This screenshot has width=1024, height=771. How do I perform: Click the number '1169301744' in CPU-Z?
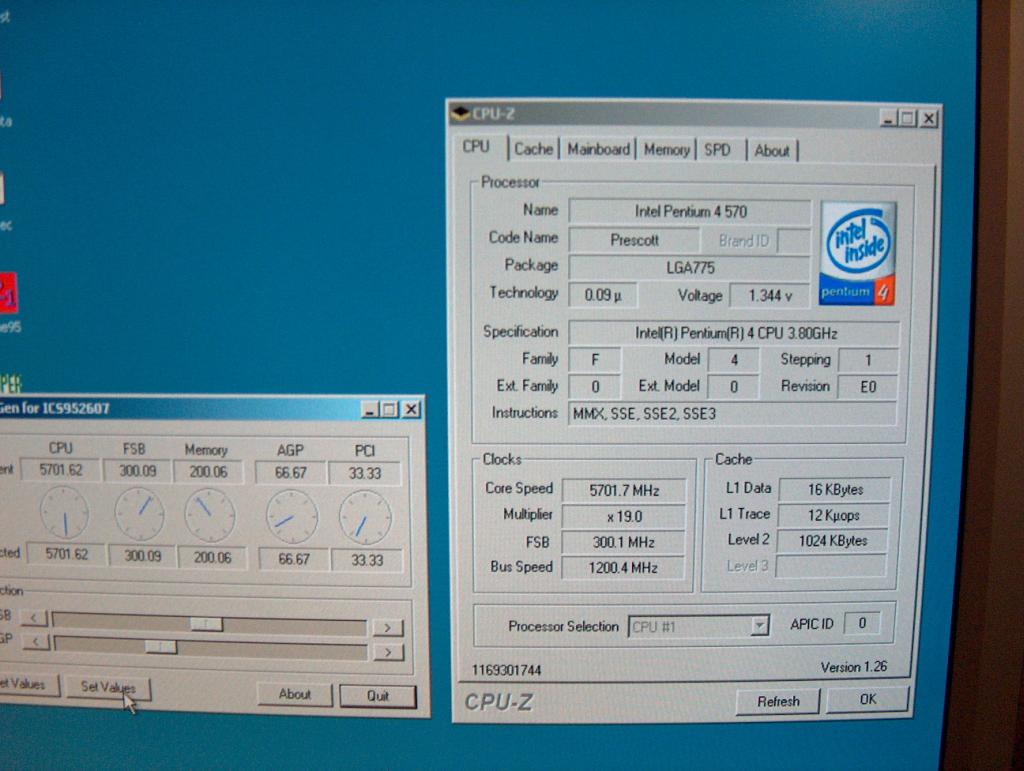(x=507, y=670)
